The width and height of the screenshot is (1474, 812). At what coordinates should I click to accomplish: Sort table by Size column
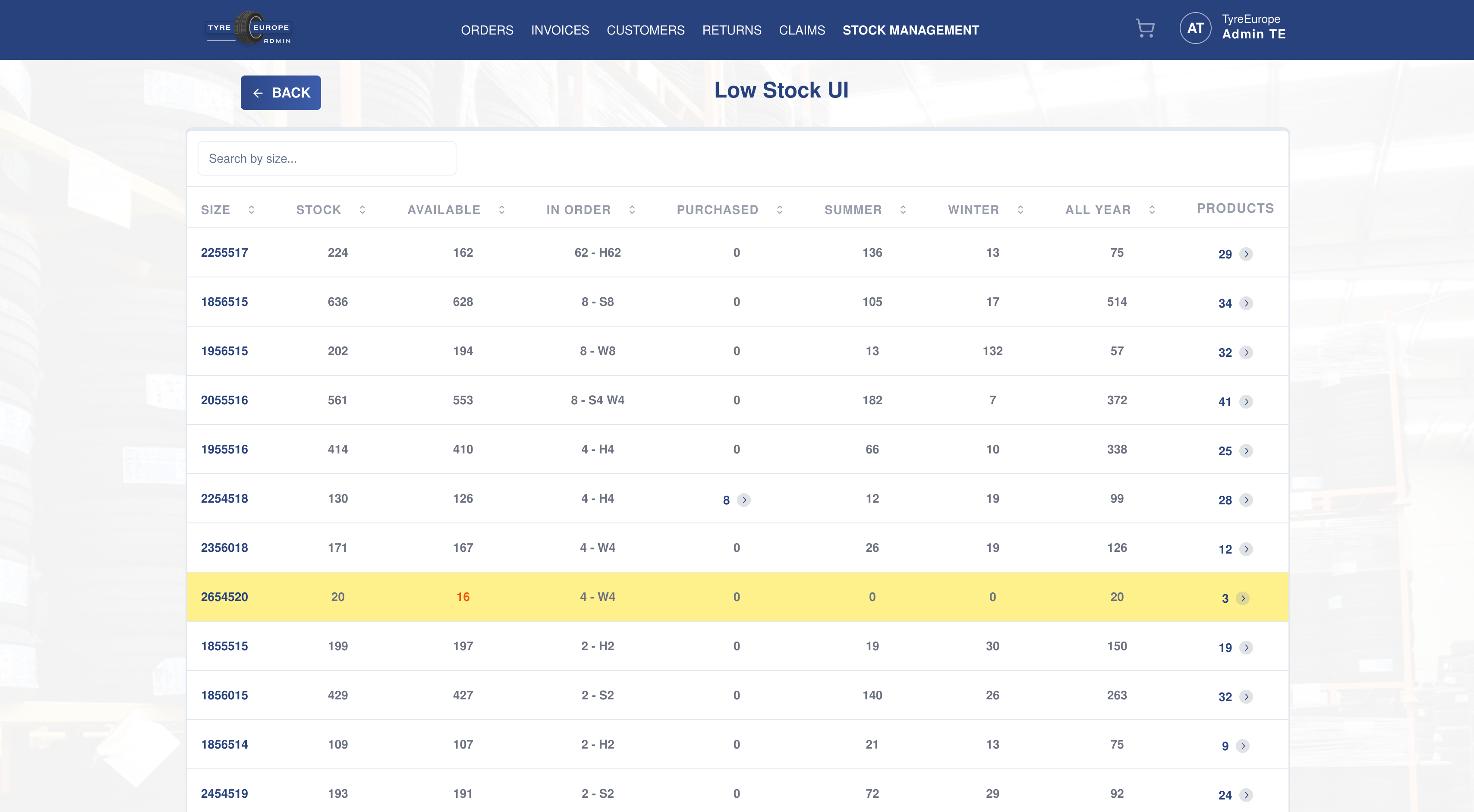tap(251, 210)
